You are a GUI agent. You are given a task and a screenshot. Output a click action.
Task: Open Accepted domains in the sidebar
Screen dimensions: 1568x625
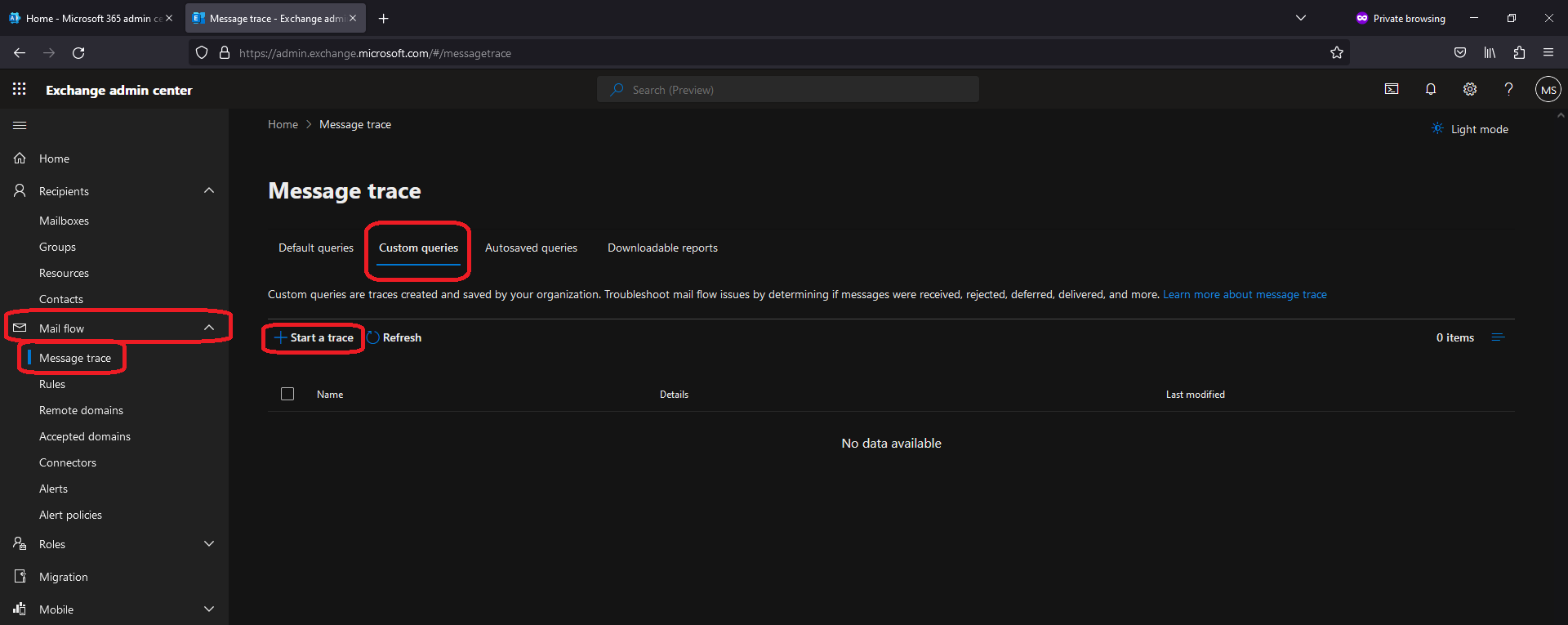click(85, 436)
